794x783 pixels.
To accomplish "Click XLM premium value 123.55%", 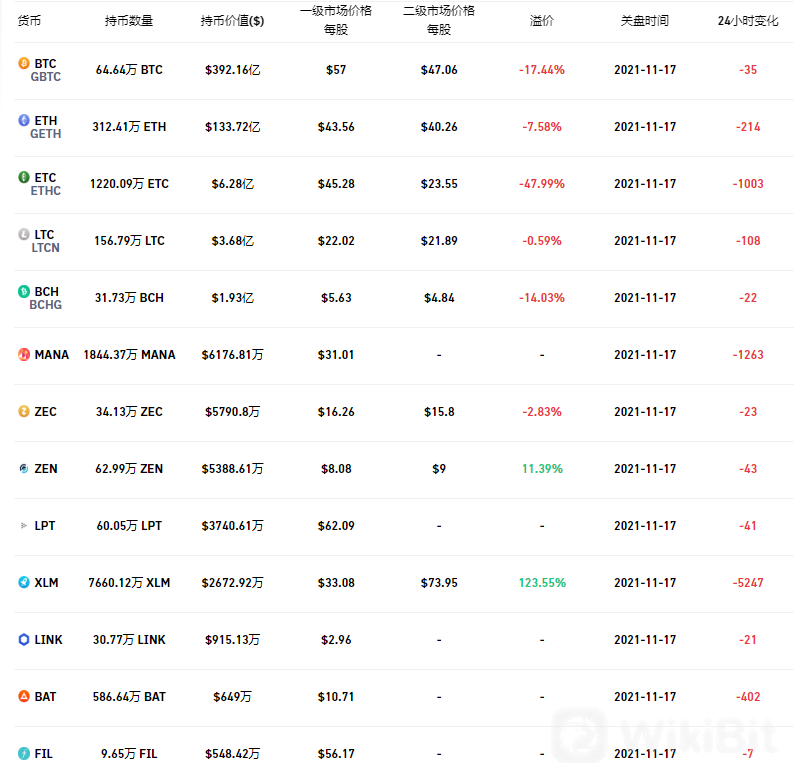I will [x=542, y=583].
